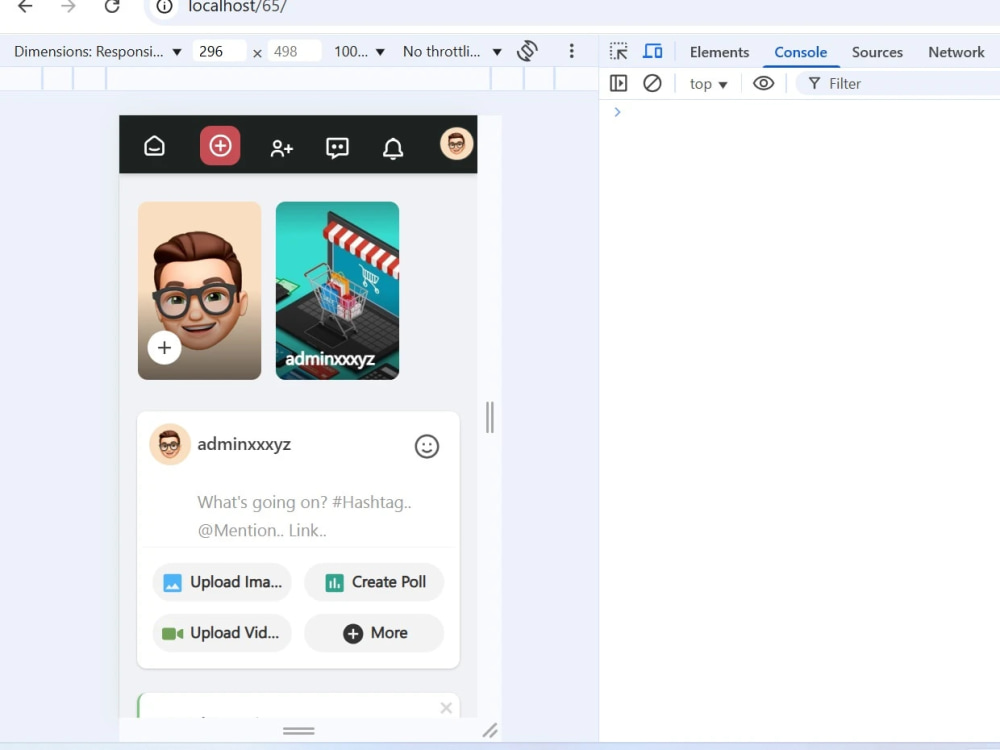This screenshot has width=1000, height=750.
Task: Open the chat messages icon
Action: coord(337,148)
